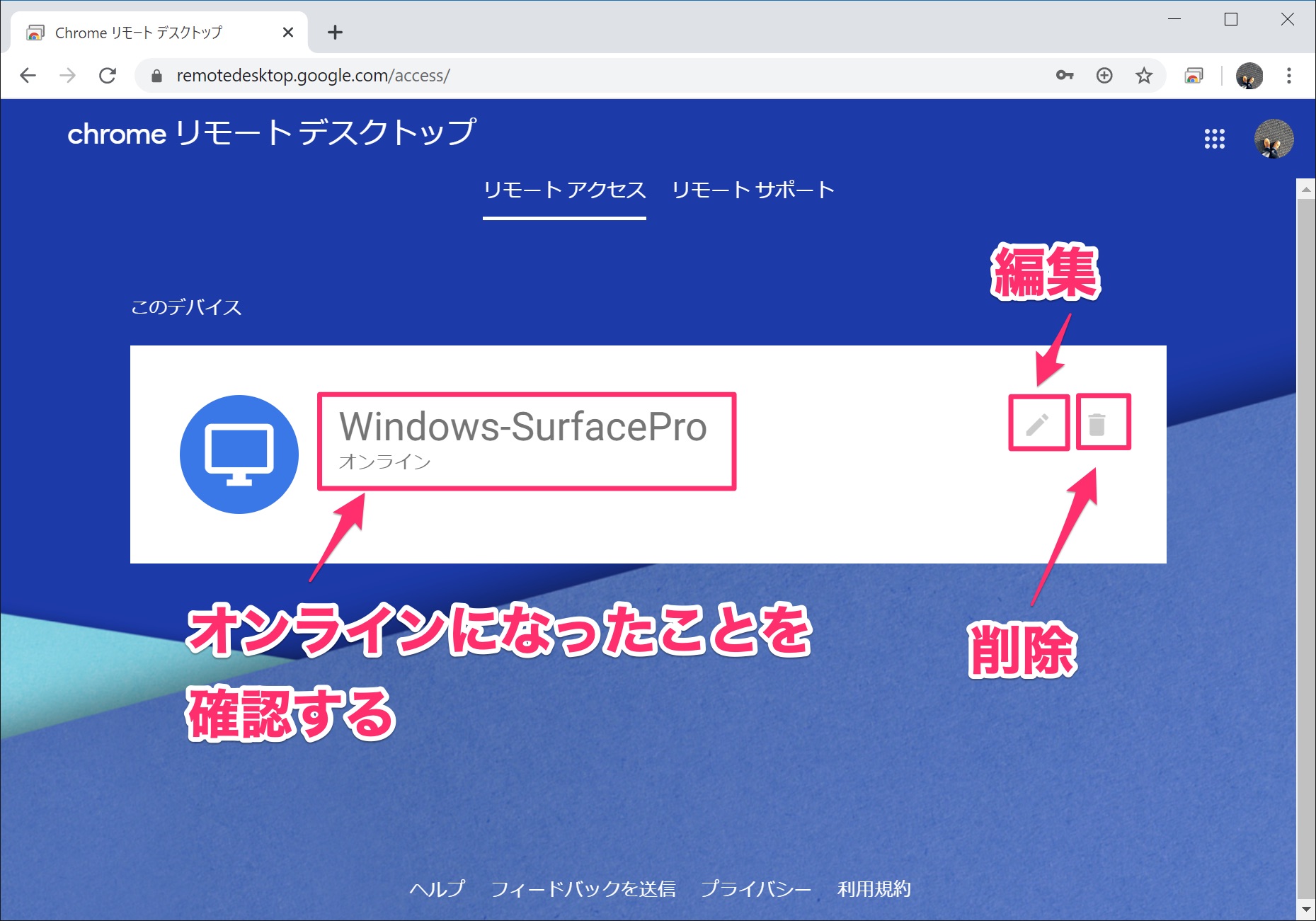Bookmark this page with the star icon
Image resolution: width=1316 pixels, height=921 pixels.
pyautogui.click(x=1144, y=75)
